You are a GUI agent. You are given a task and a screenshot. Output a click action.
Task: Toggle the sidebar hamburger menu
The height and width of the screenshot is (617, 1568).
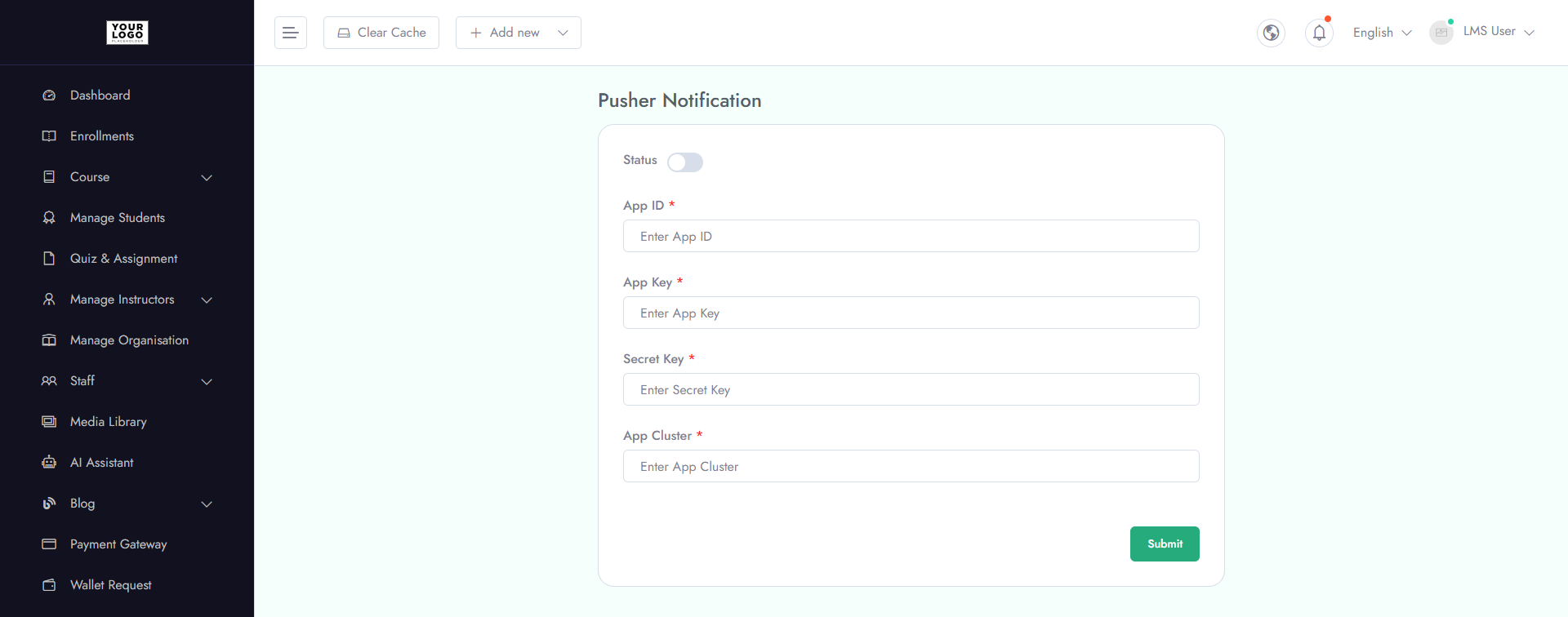coord(291,33)
